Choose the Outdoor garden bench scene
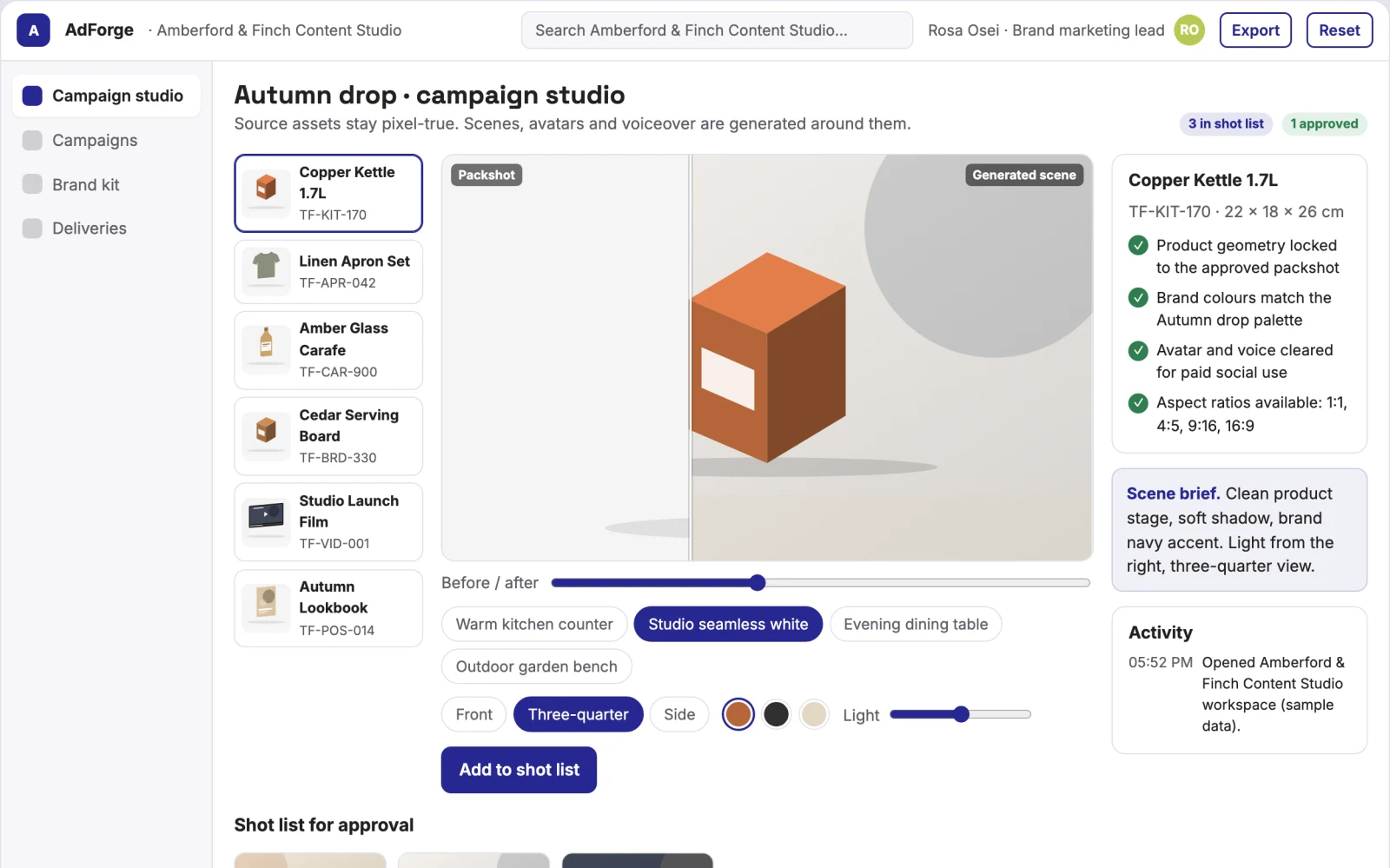1390x868 pixels. (x=537, y=666)
